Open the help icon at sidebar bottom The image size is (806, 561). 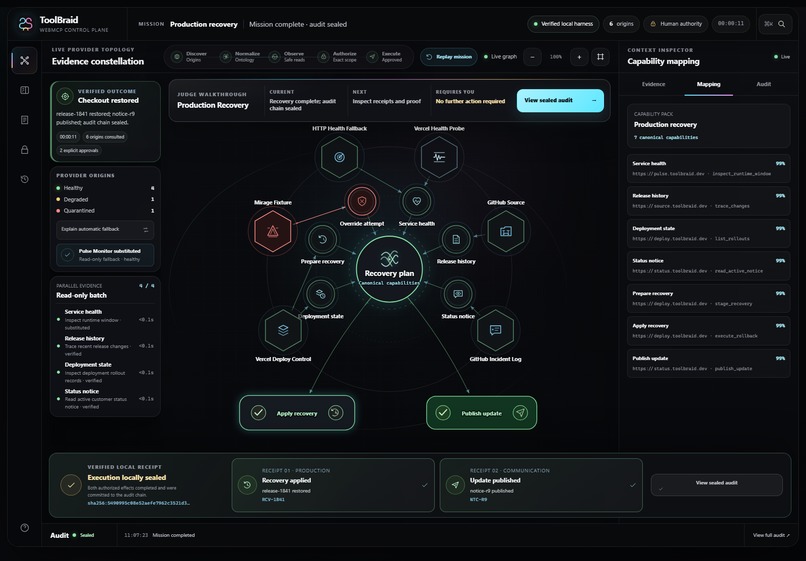click(x=24, y=528)
